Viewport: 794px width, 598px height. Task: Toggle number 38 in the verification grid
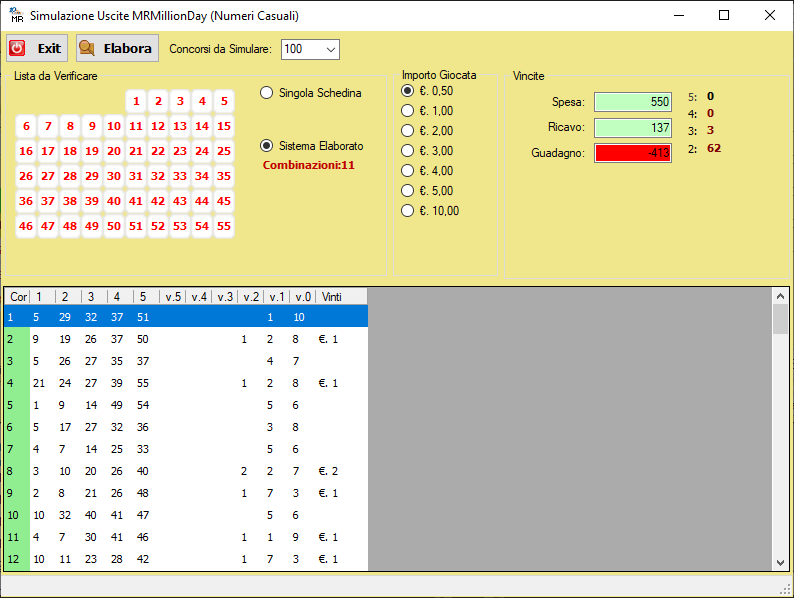pyautogui.click(x=70, y=201)
